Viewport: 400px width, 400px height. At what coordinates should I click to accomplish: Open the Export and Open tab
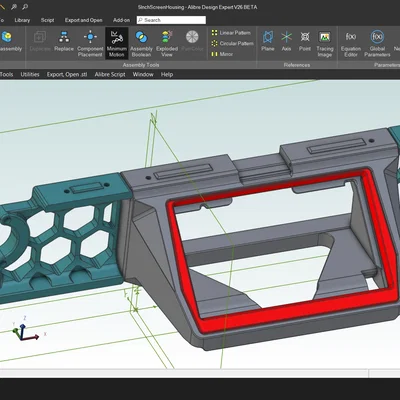pos(83,20)
